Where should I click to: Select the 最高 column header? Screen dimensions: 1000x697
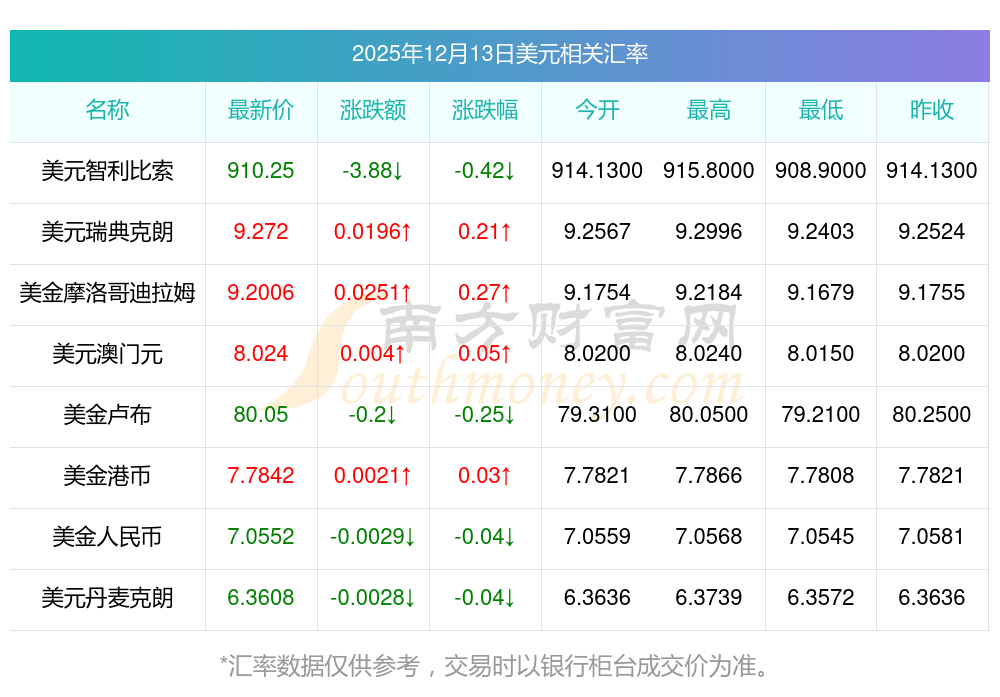(x=708, y=110)
